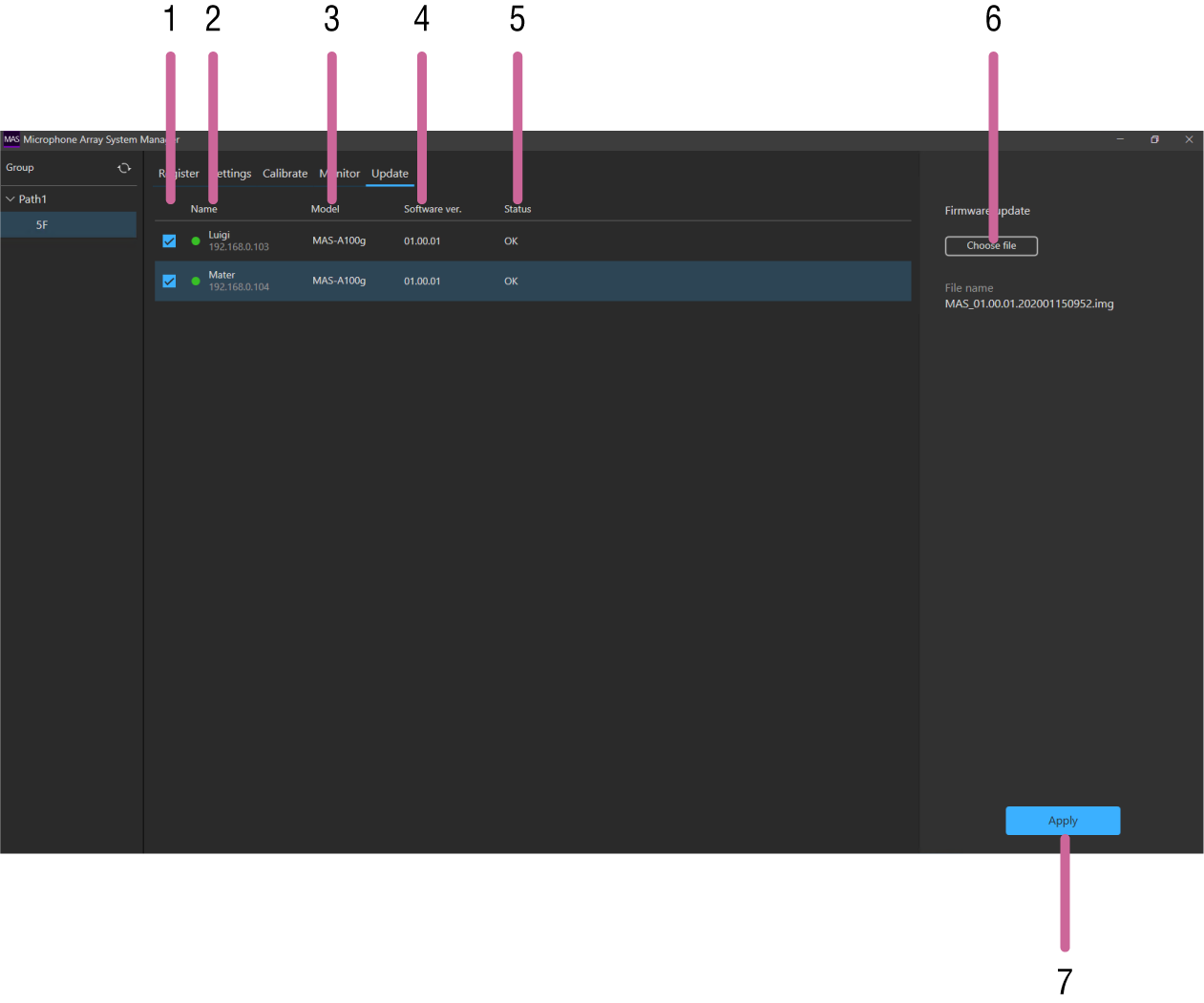Click the MAS app icon in title bar
The image size is (1204, 1003).
(11, 139)
